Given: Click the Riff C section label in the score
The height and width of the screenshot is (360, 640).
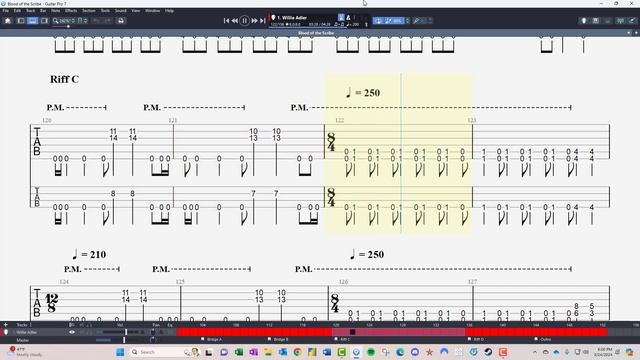Looking at the screenshot, I should coord(64,79).
